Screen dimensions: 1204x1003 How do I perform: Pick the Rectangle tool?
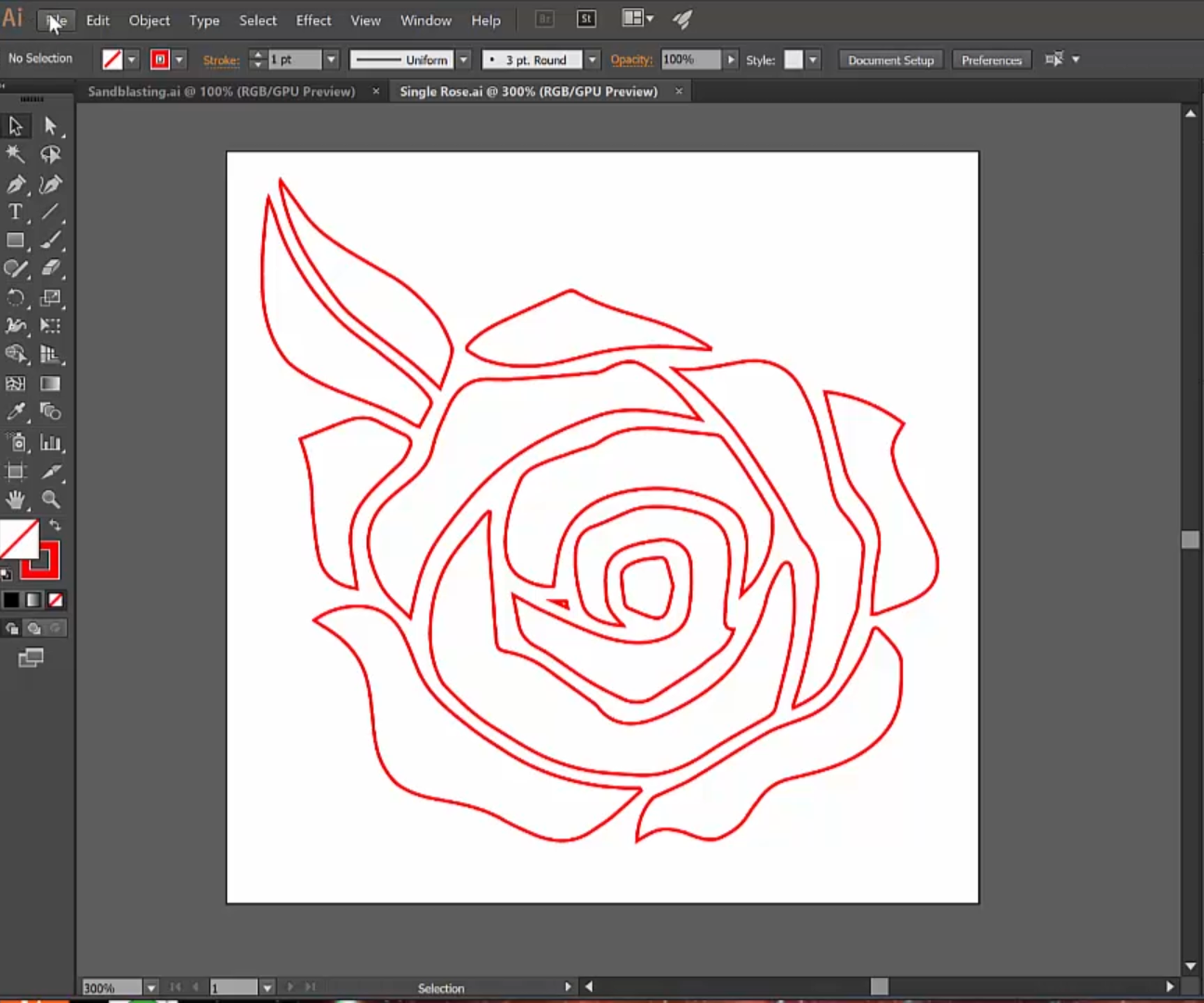pos(15,240)
